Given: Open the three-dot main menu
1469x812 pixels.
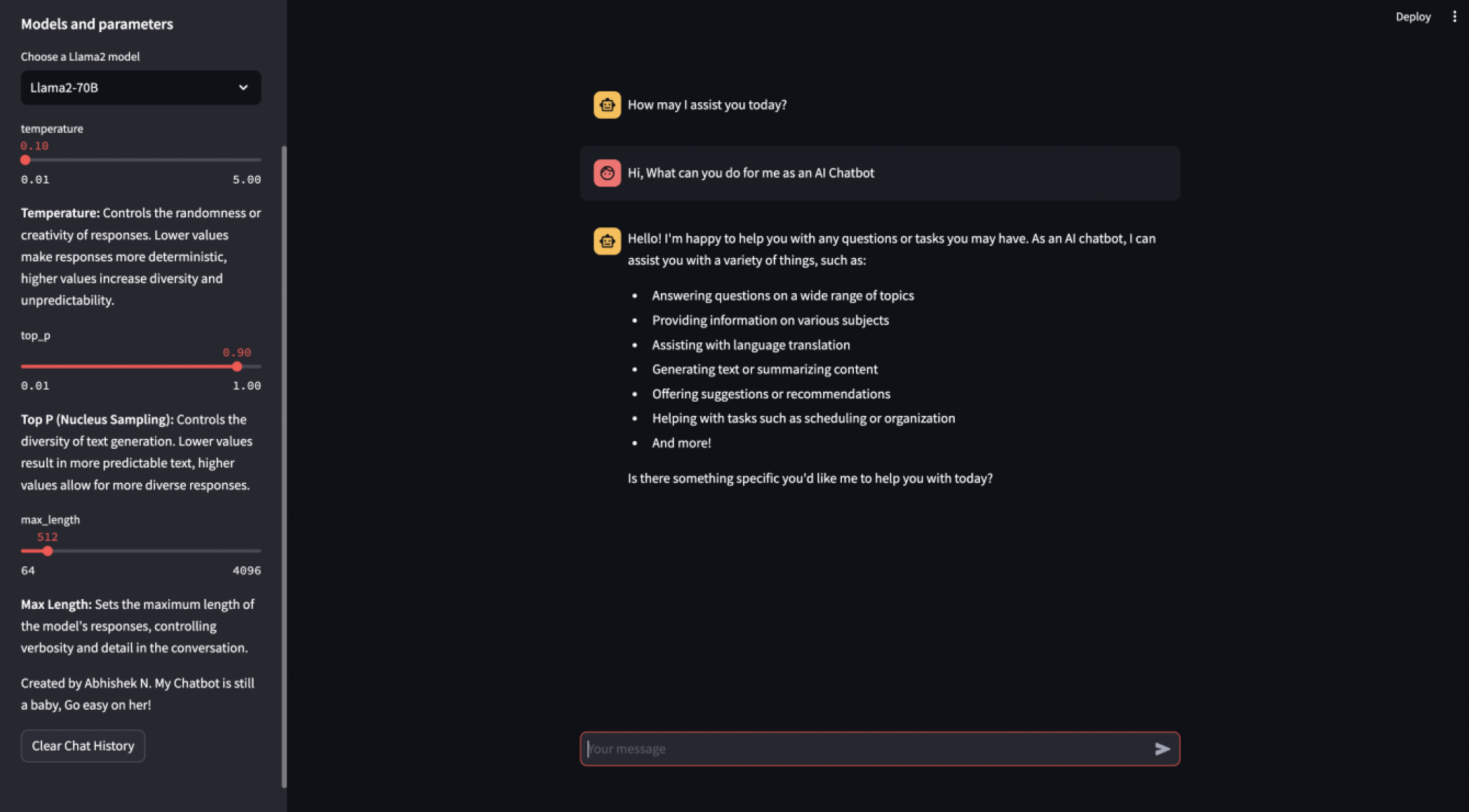Looking at the screenshot, I should (x=1454, y=16).
